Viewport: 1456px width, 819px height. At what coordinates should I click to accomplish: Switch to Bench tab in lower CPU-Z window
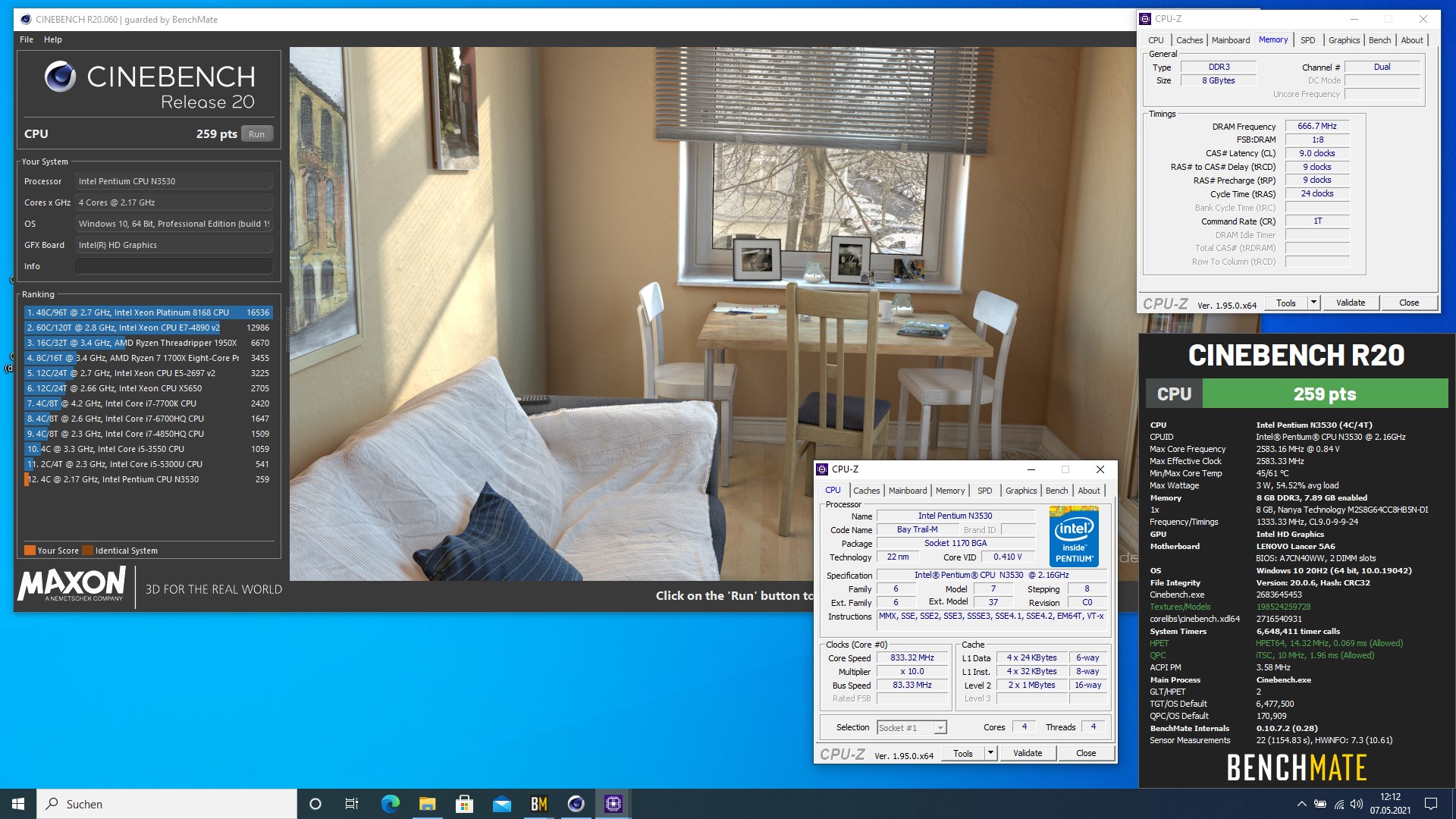pos(1056,491)
